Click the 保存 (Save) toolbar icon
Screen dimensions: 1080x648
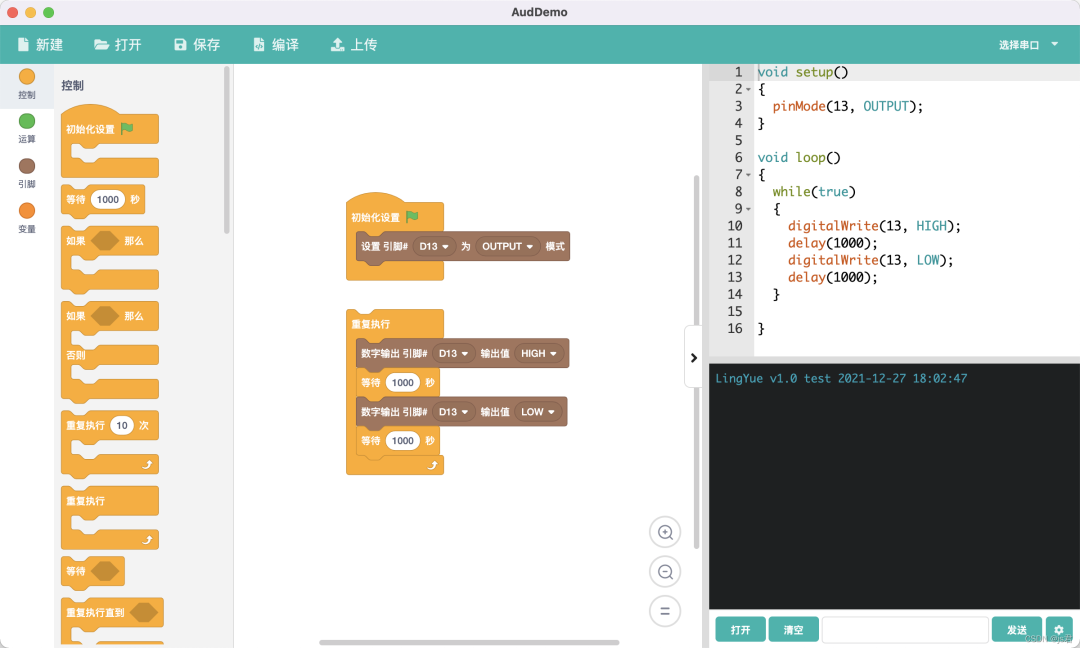(182, 44)
